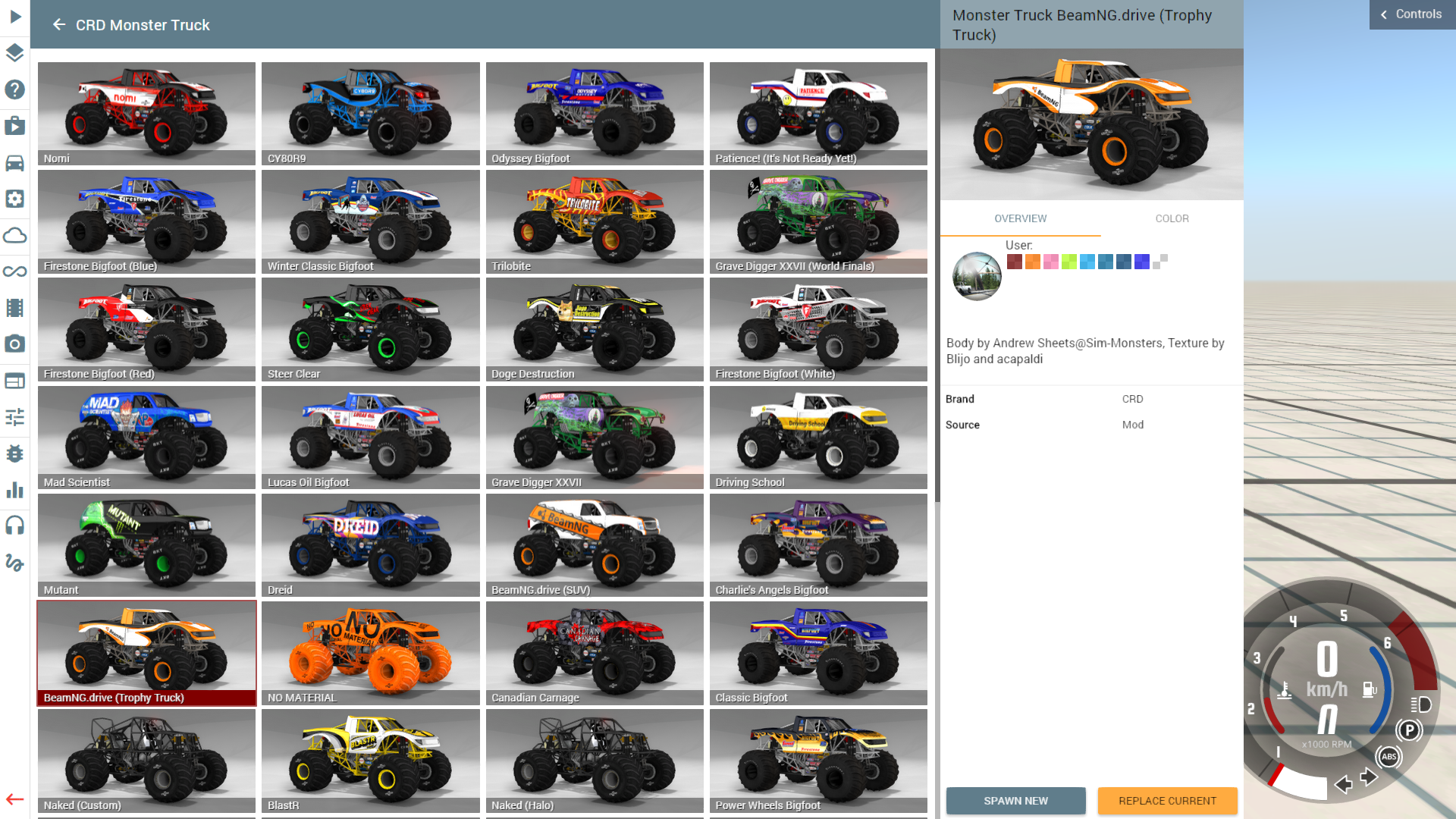This screenshot has width=1456, height=819.
Task: Select the Driving School truck
Action: point(818,438)
